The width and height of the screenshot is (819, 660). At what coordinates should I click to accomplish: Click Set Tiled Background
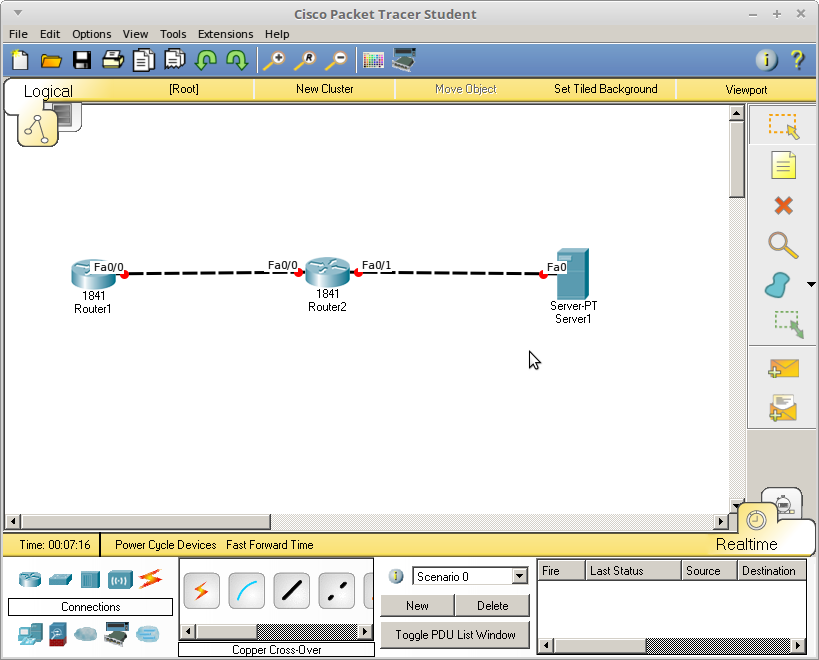[x=605, y=89]
